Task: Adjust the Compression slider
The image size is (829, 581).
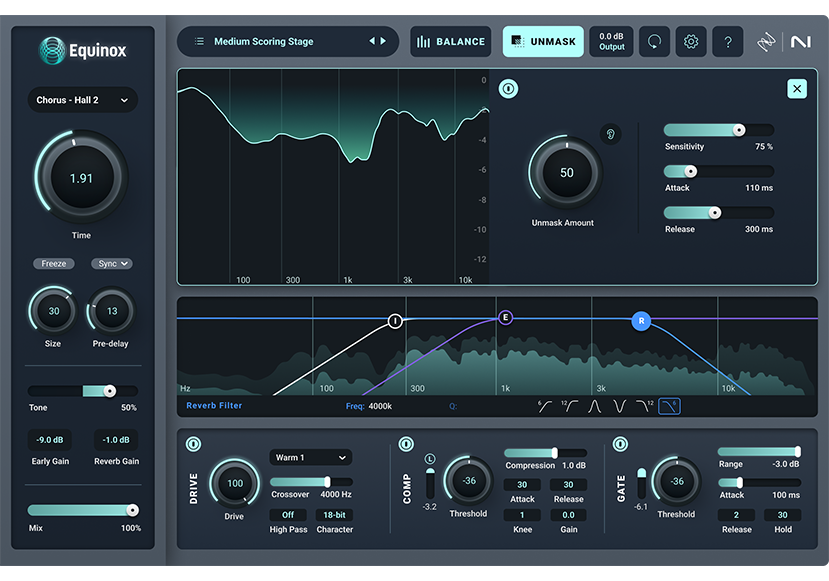Action: coord(546,453)
